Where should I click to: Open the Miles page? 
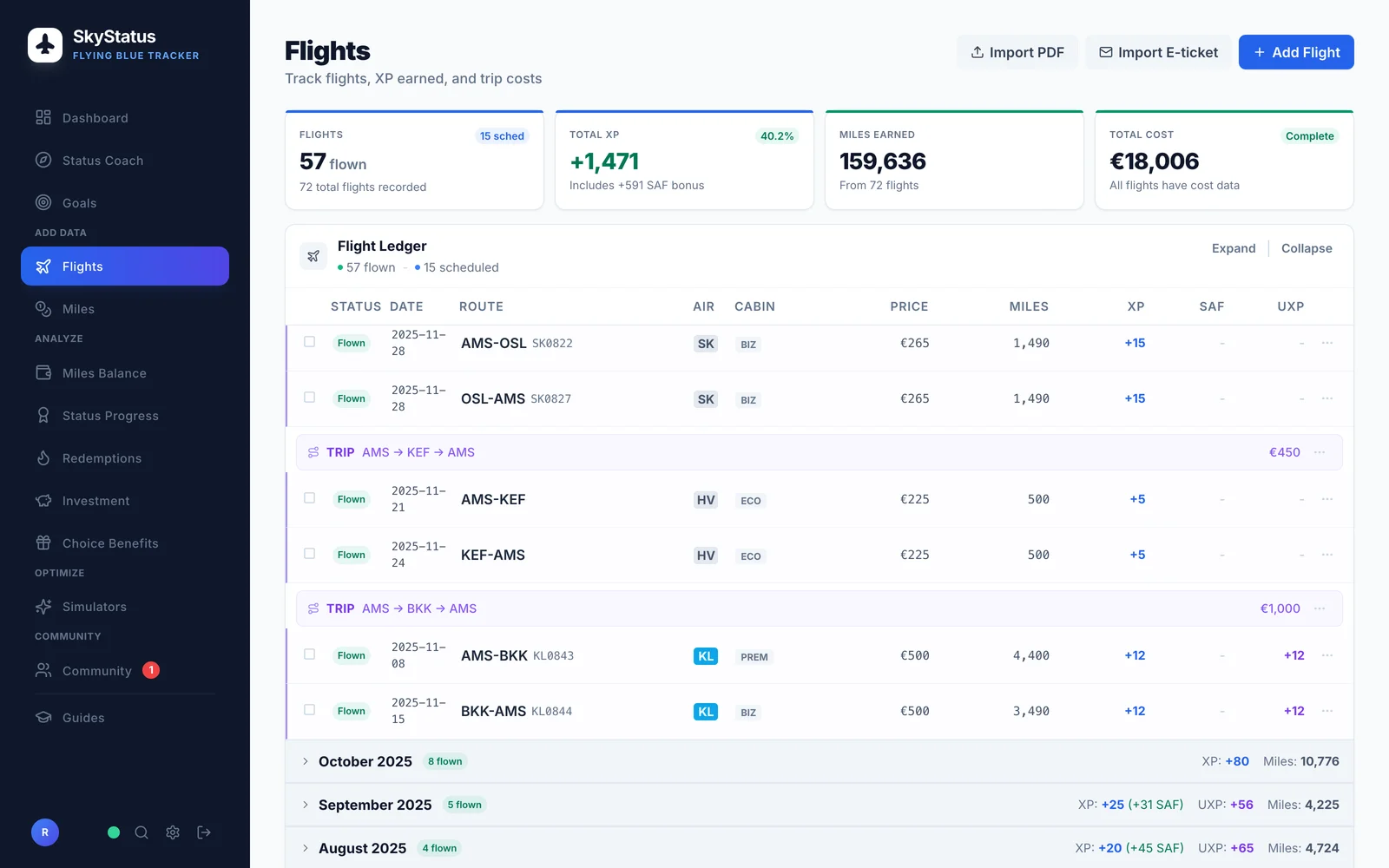click(125, 309)
